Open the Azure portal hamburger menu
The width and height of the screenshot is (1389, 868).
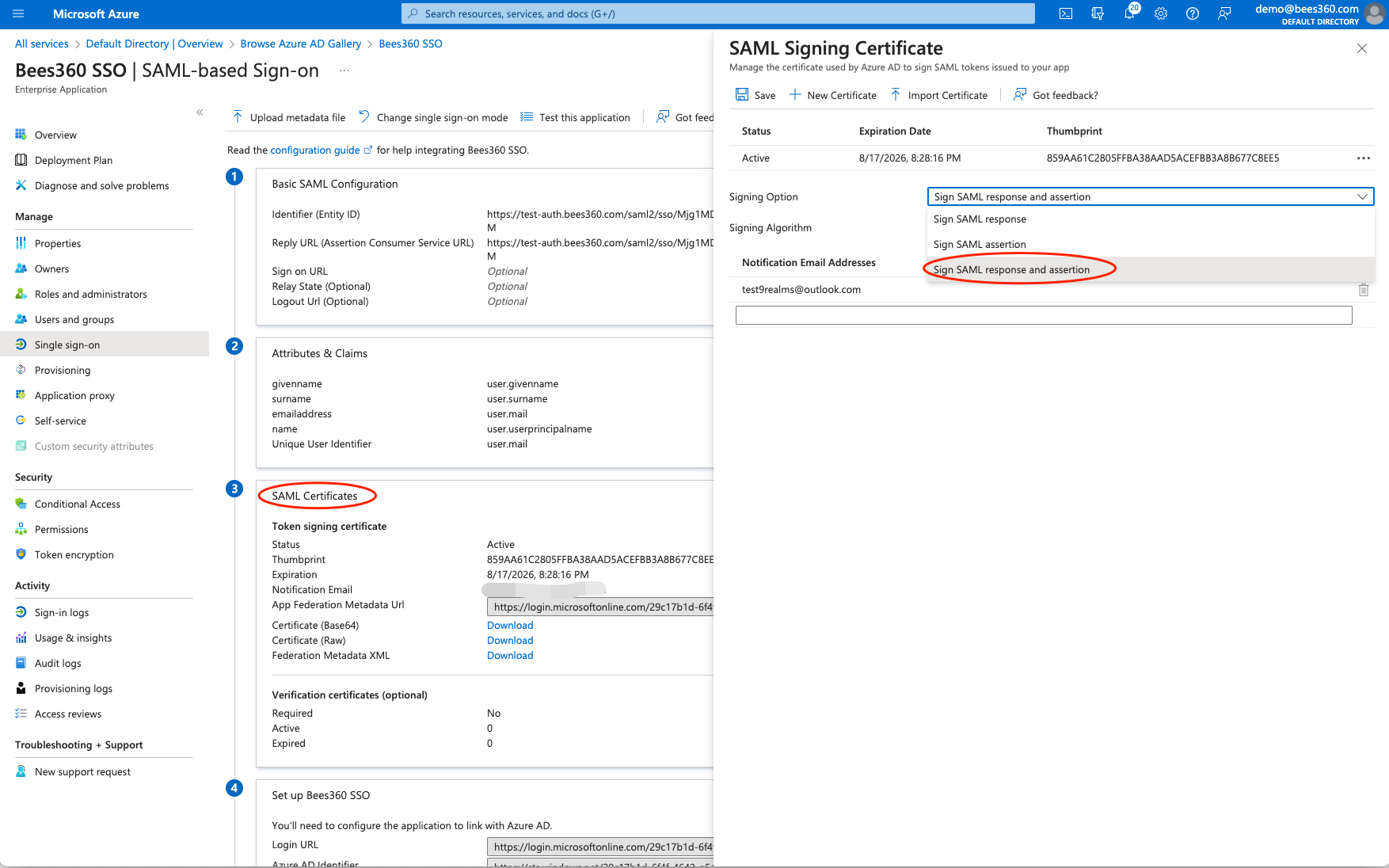tap(19, 13)
